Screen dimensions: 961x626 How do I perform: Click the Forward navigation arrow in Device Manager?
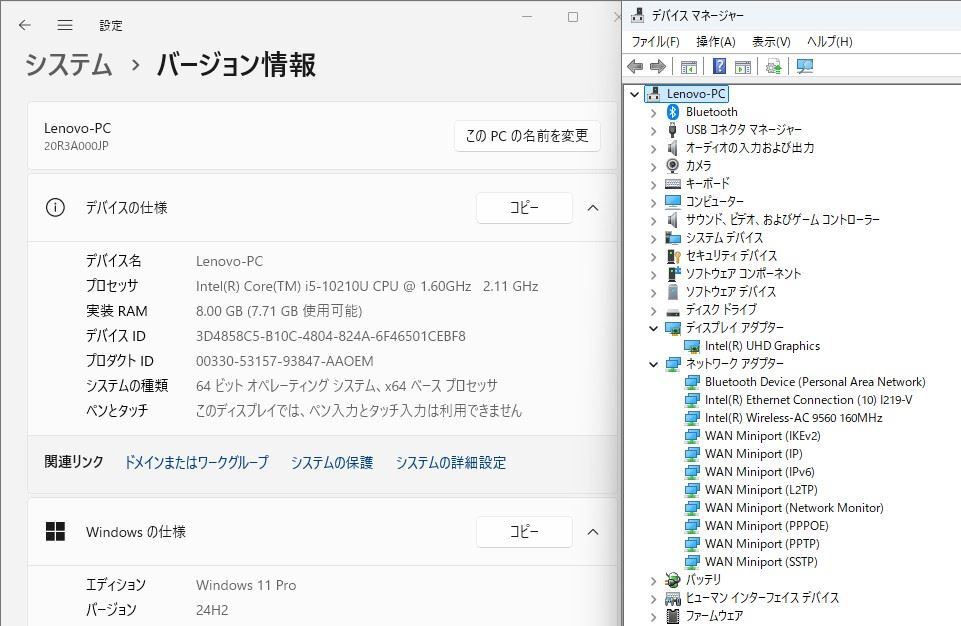658,67
